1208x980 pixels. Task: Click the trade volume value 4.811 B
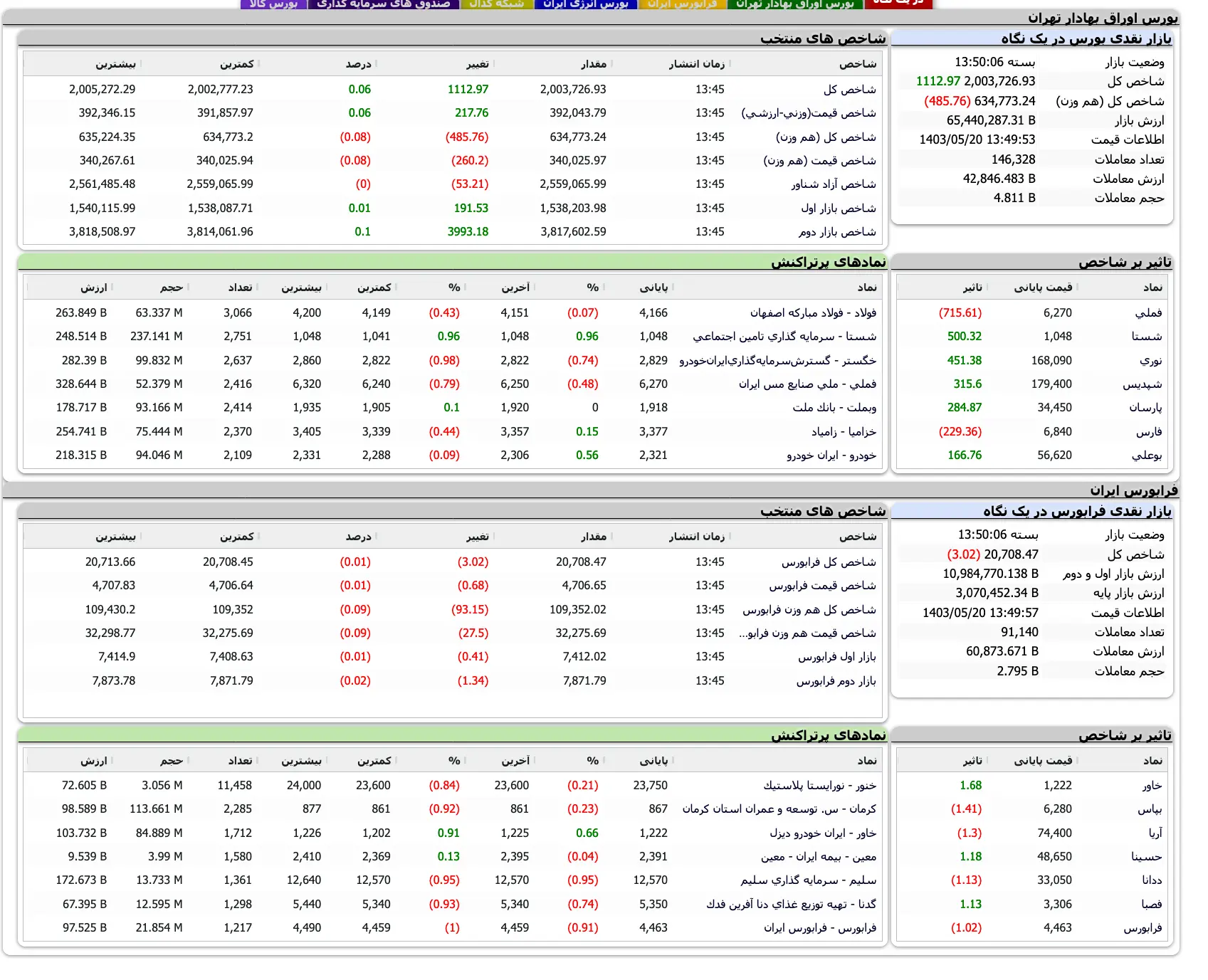coord(1014,198)
